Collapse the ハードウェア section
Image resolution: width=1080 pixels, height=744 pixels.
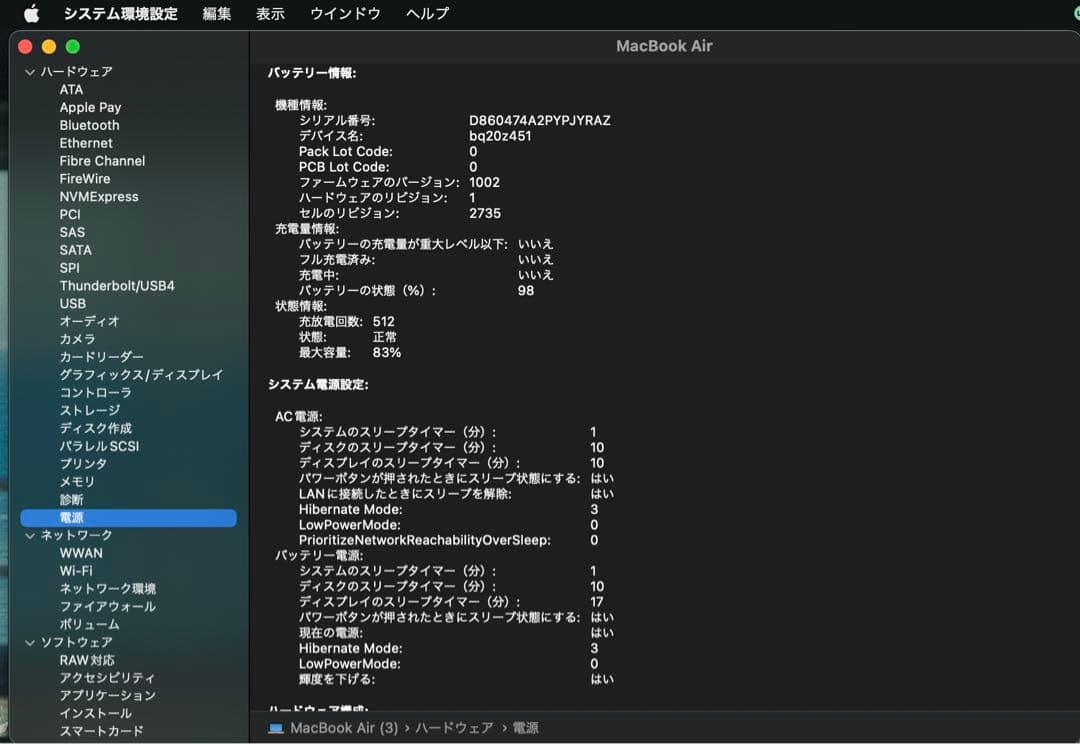pyautogui.click(x=29, y=71)
